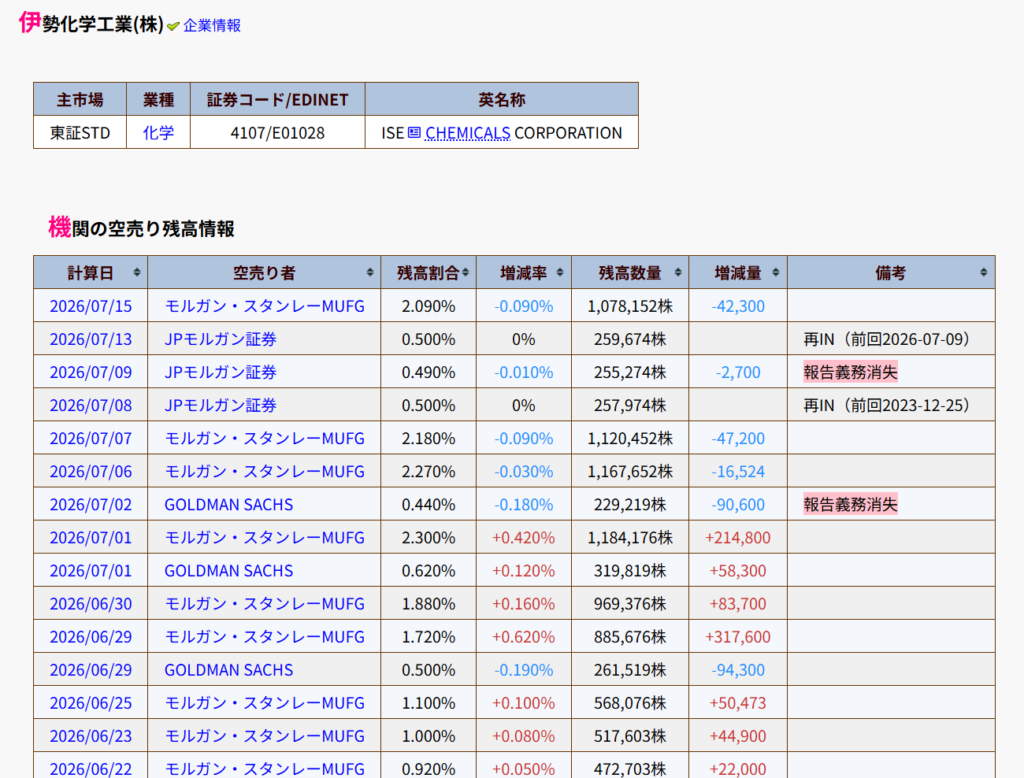1024x778 pixels.
Task: Select the -94,300 change amount
Action: (x=738, y=670)
